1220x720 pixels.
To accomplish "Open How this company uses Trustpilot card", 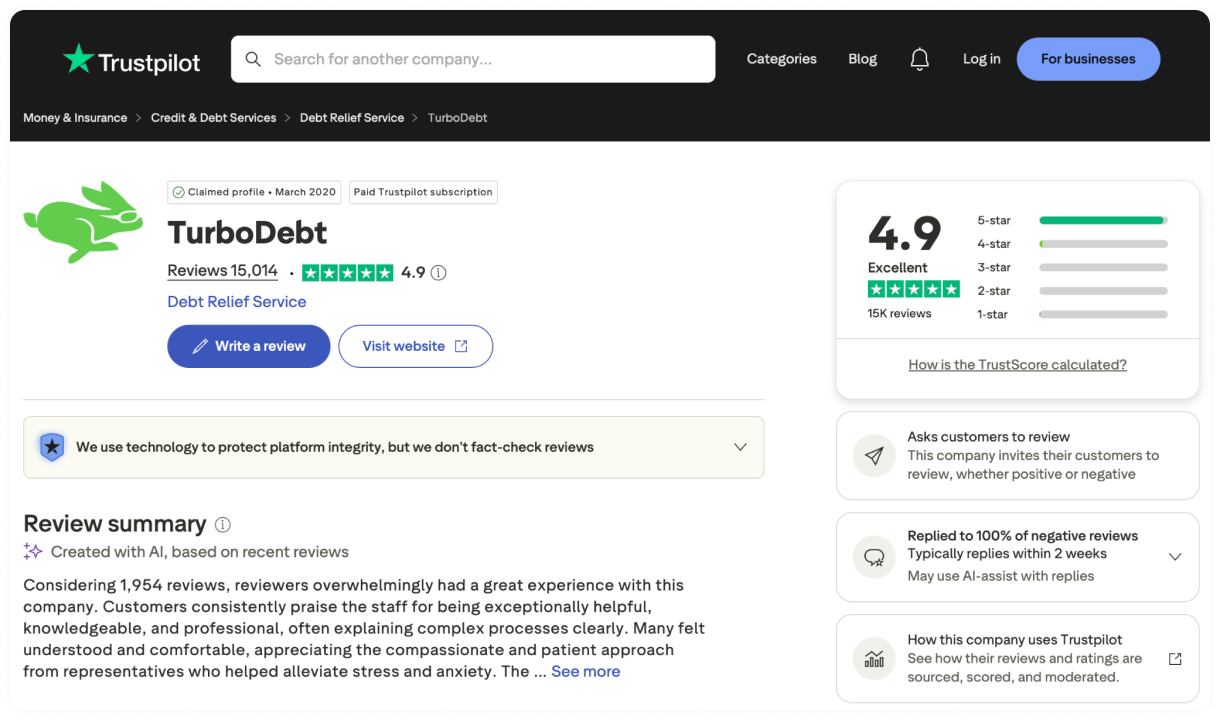I will [x=1017, y=658].
